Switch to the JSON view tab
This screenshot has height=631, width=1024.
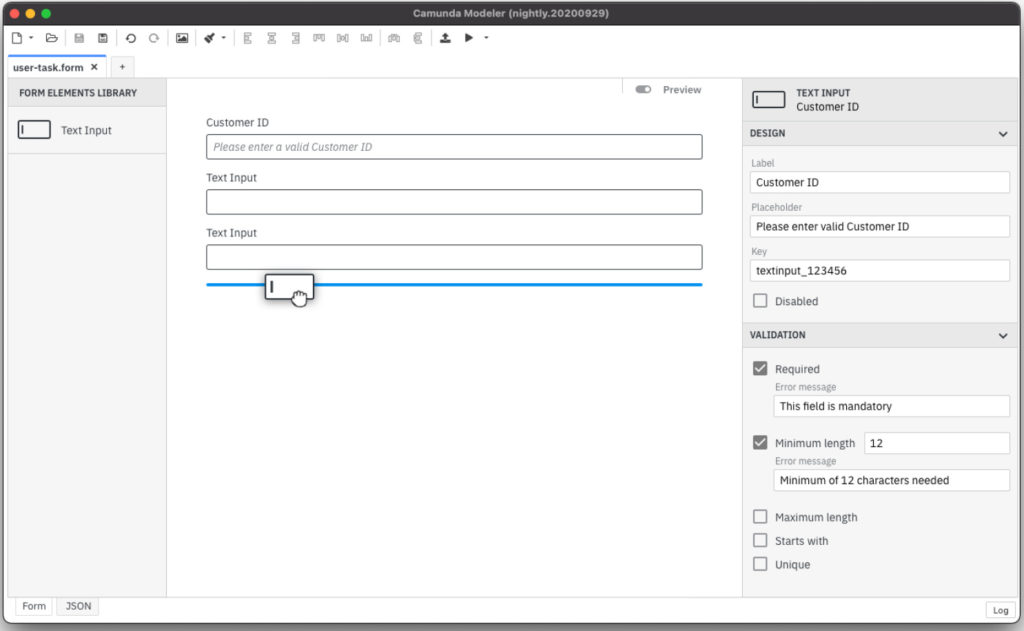[x=78, y=606]
